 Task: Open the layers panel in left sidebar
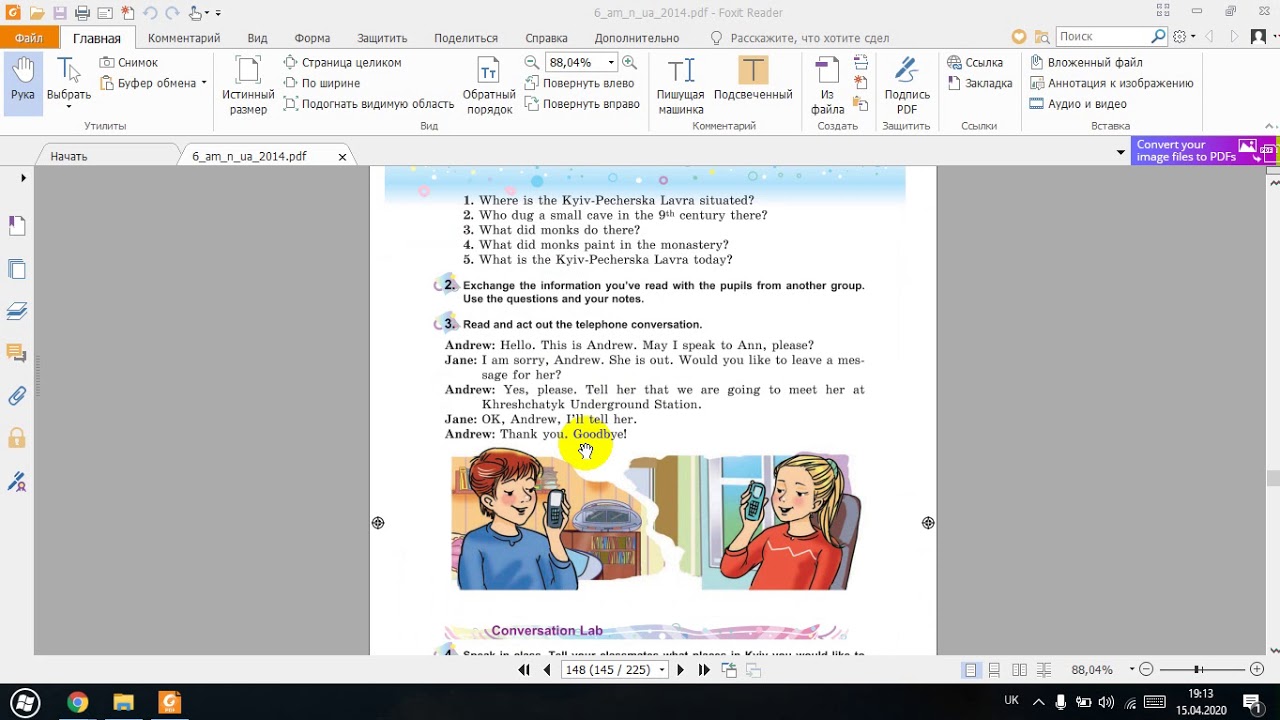pos(17,312)
